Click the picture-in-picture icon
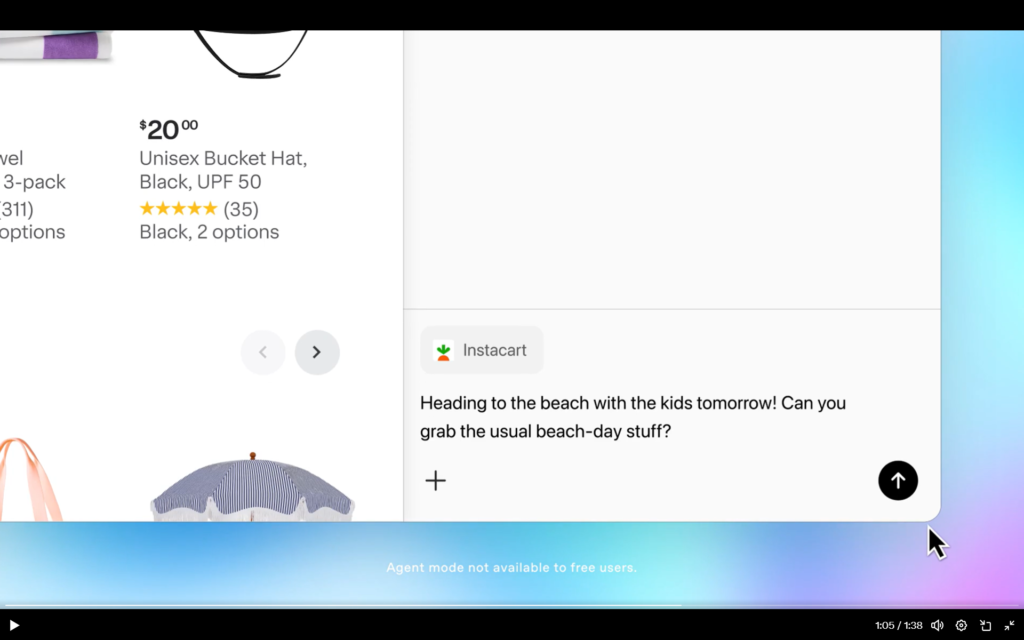The width and height of the screenshot is (1024, 640). (x=984, y=625)
